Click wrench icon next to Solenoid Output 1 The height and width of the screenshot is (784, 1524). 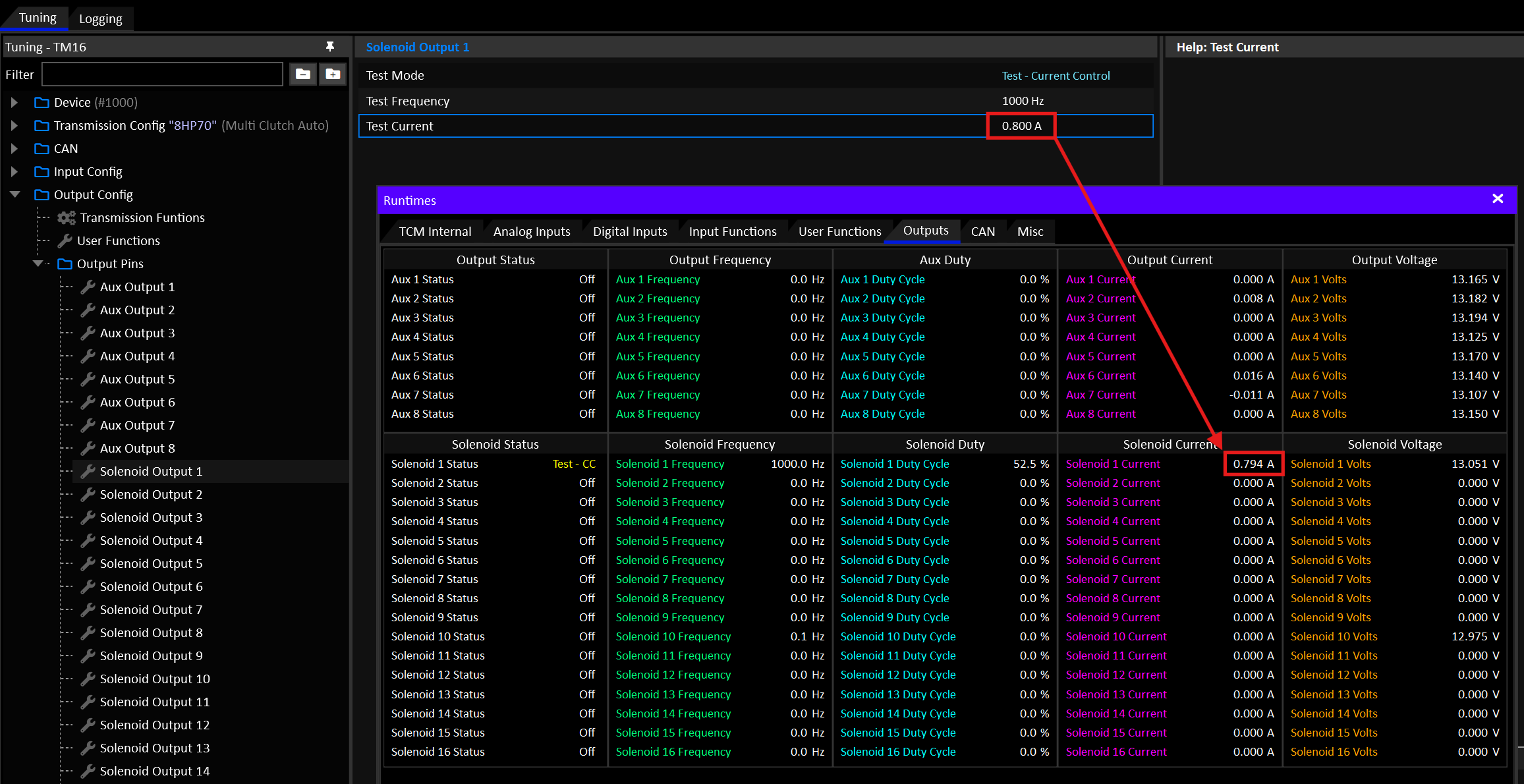click(x=88, y=471)
